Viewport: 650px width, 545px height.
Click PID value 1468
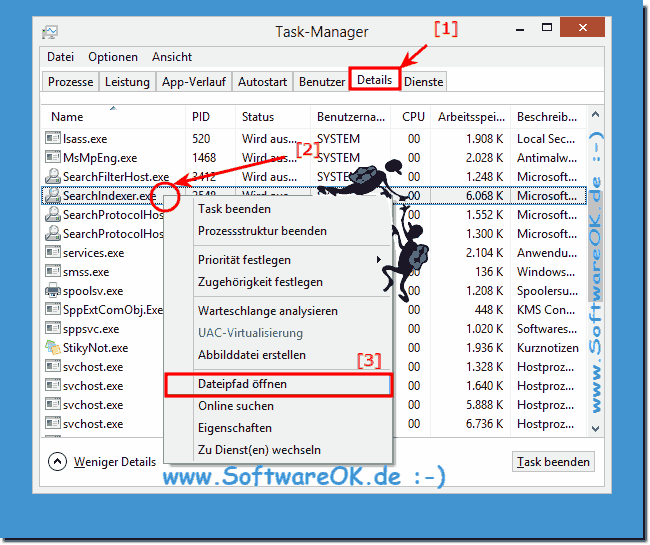click(204, 157)
